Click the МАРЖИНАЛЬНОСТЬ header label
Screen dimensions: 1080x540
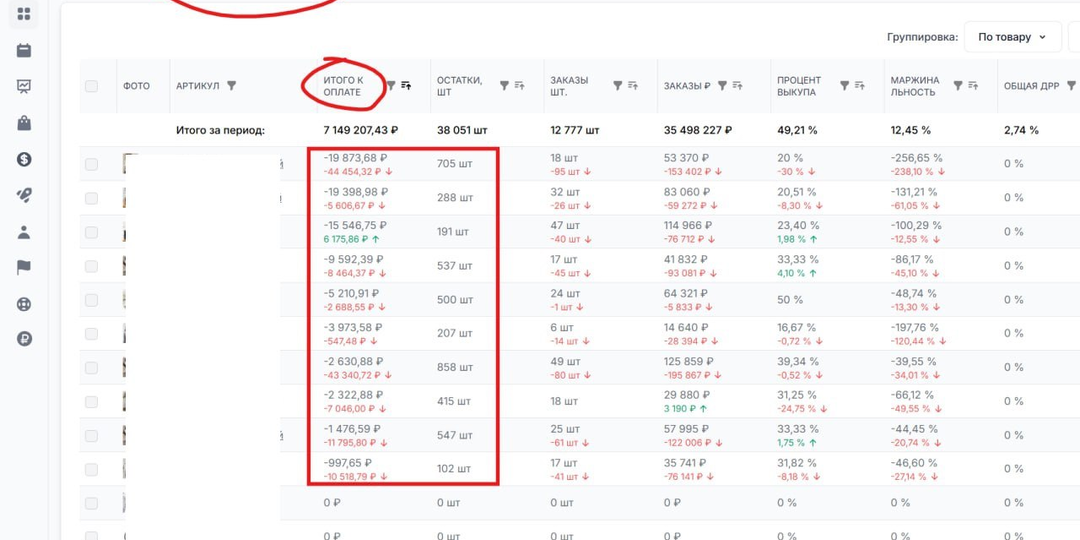[915, 86]
